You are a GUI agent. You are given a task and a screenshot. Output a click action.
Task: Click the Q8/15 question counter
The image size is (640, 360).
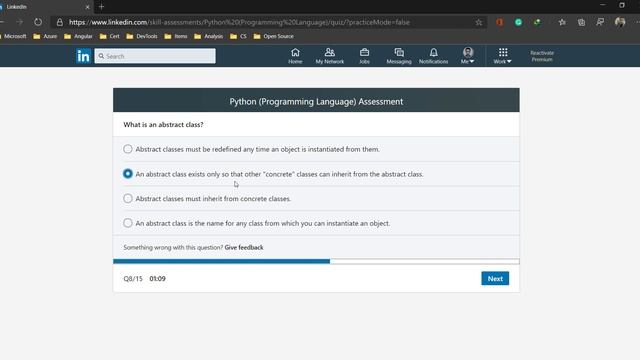(x=133, y=278)
